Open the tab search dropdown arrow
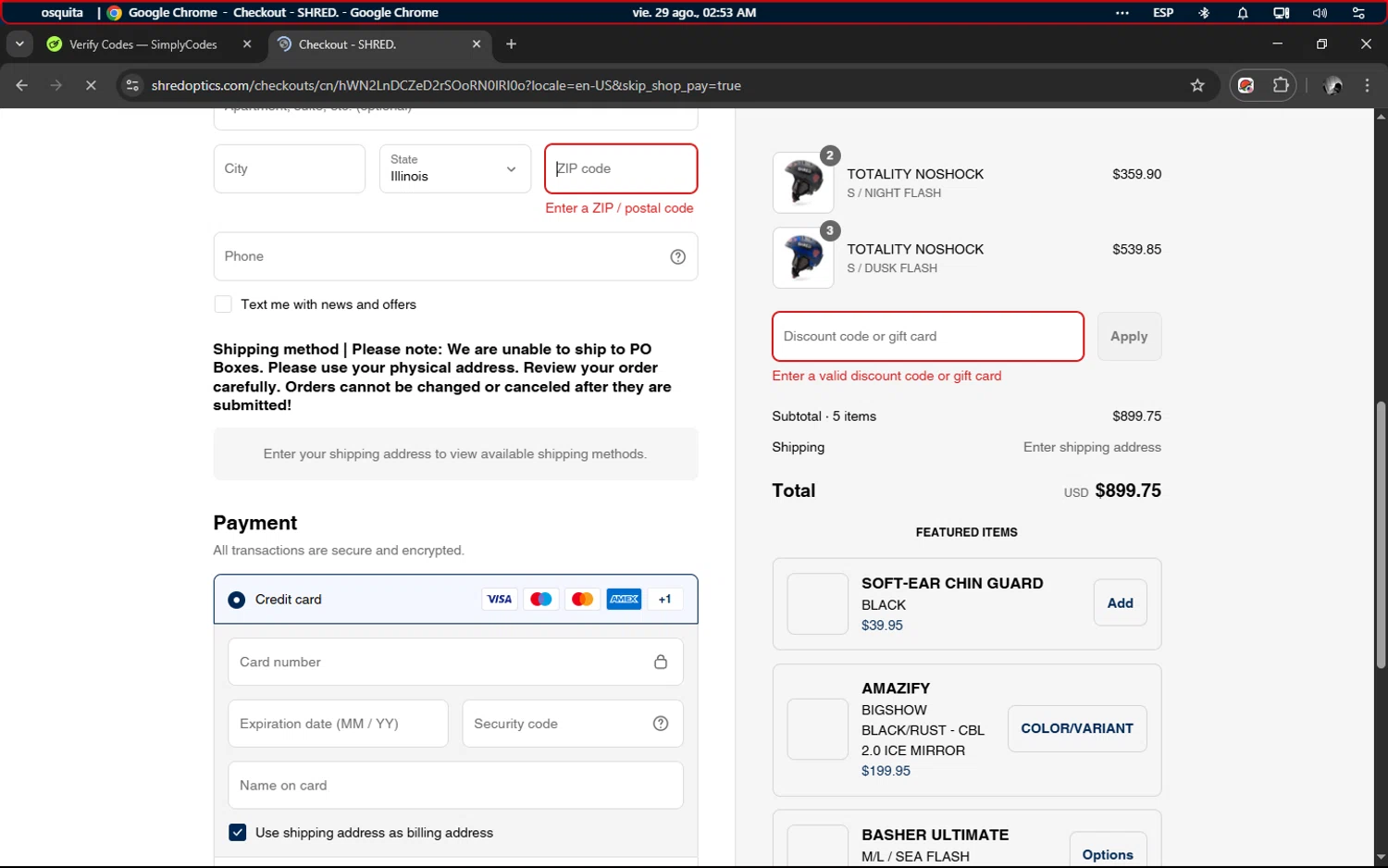This screenshot has height=868, width=1388. (19, 43)
